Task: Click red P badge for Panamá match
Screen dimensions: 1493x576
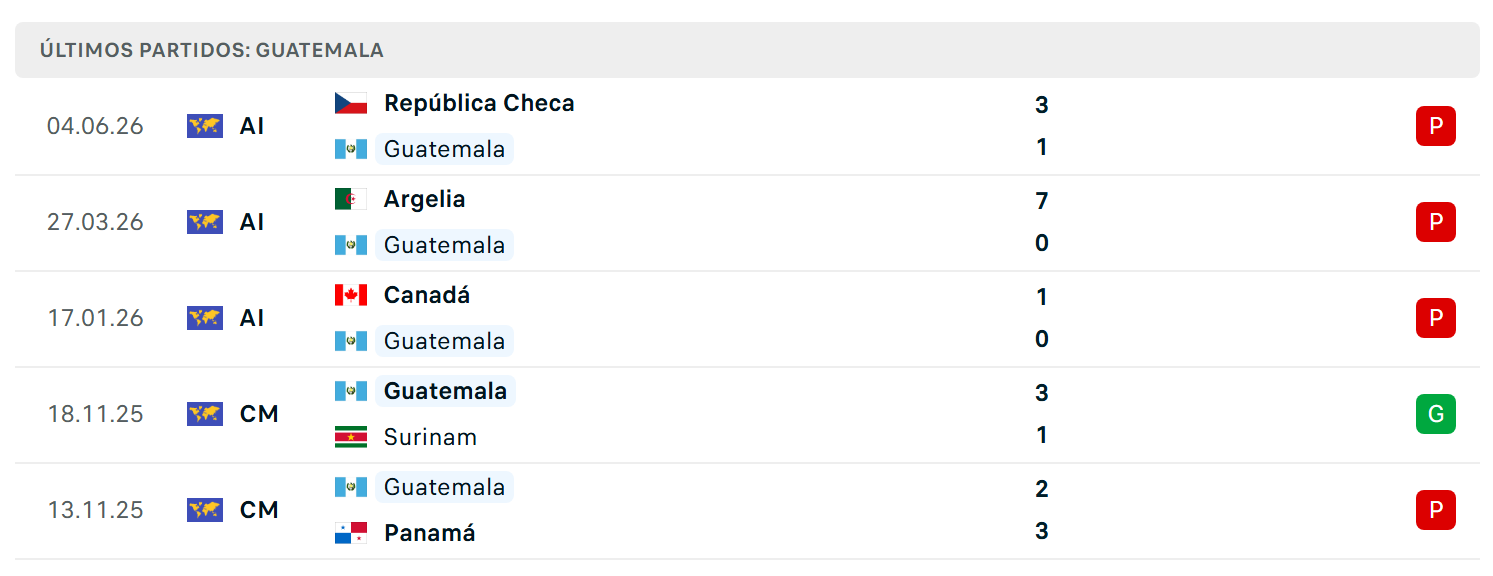Action: (1436, 510)
